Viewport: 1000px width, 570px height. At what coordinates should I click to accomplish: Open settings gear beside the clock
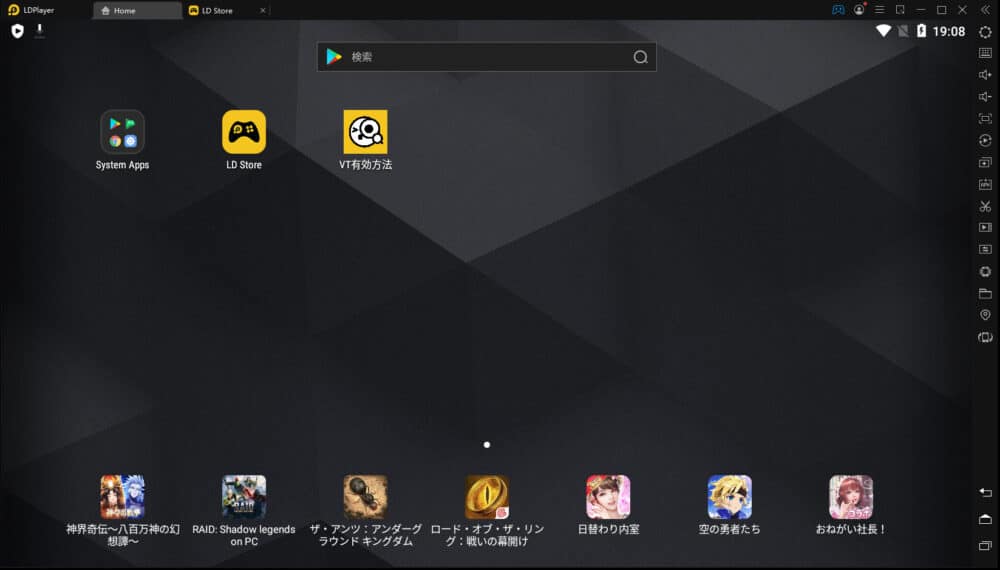[985, 32]
